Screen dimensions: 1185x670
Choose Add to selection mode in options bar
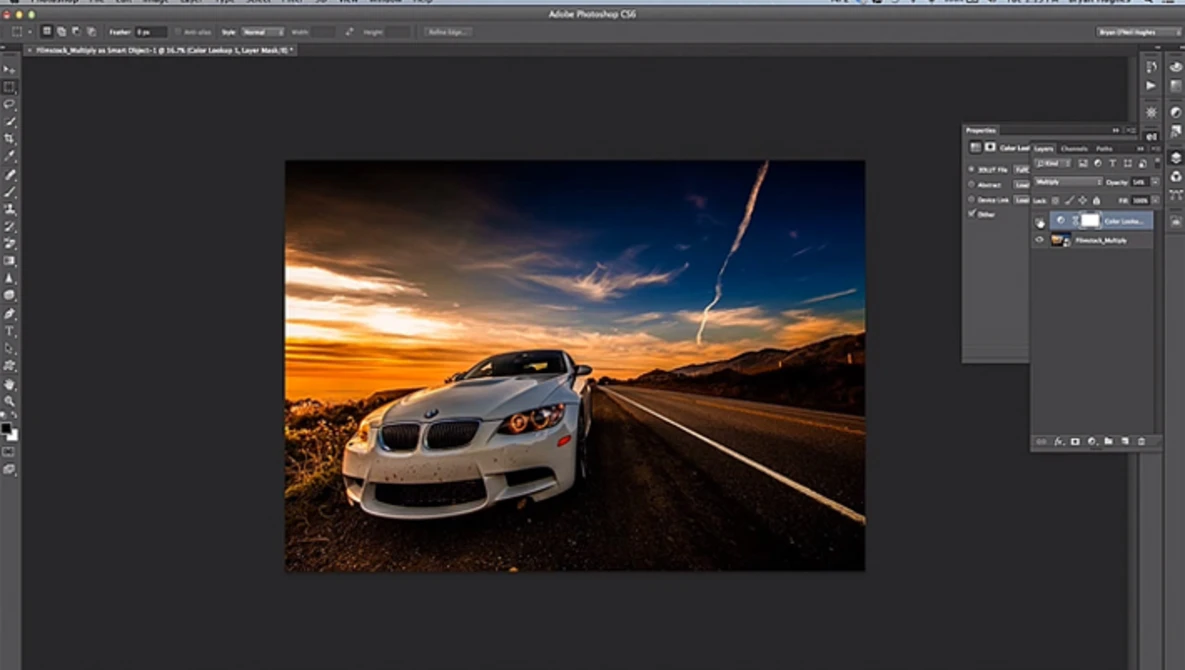pos(61,32)
